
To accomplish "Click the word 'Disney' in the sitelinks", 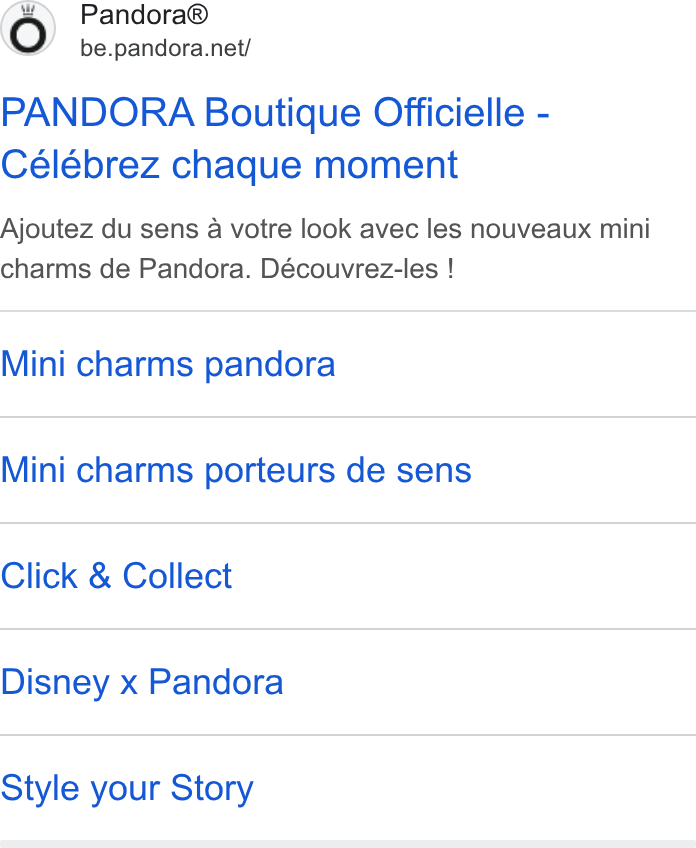I will 55,683.
